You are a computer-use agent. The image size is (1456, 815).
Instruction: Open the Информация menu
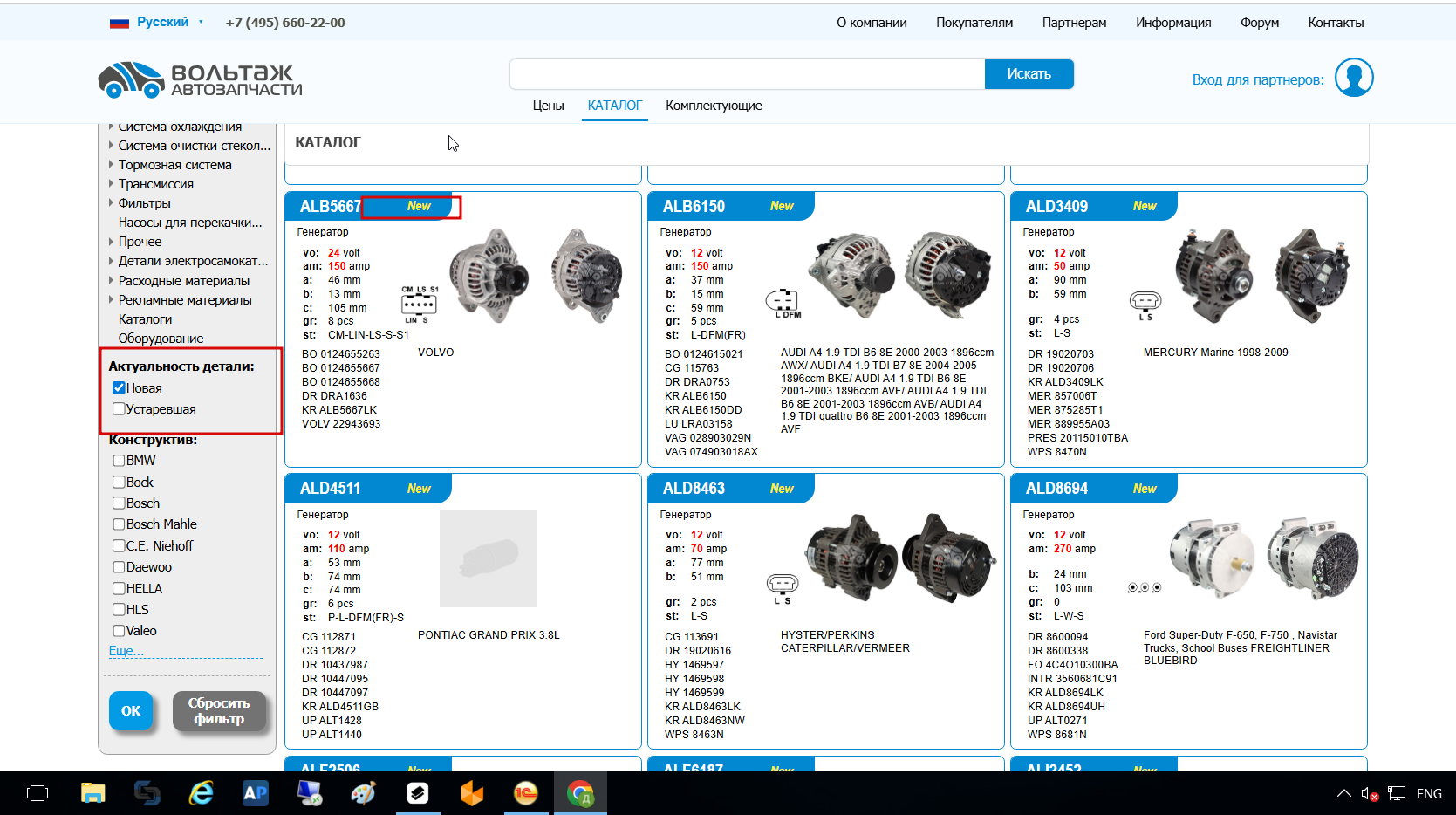(x=1173, y=23)
